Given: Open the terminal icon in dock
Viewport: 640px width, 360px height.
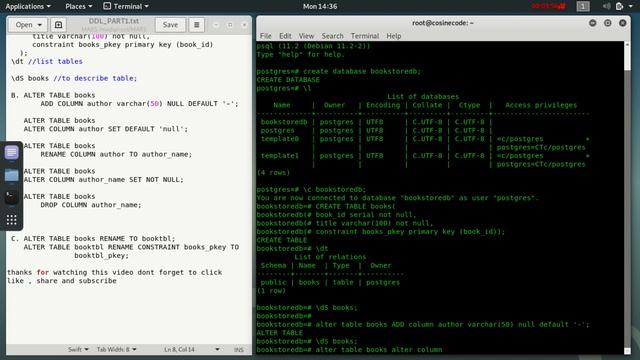Looking at the screenshot, I should [11, 198].
